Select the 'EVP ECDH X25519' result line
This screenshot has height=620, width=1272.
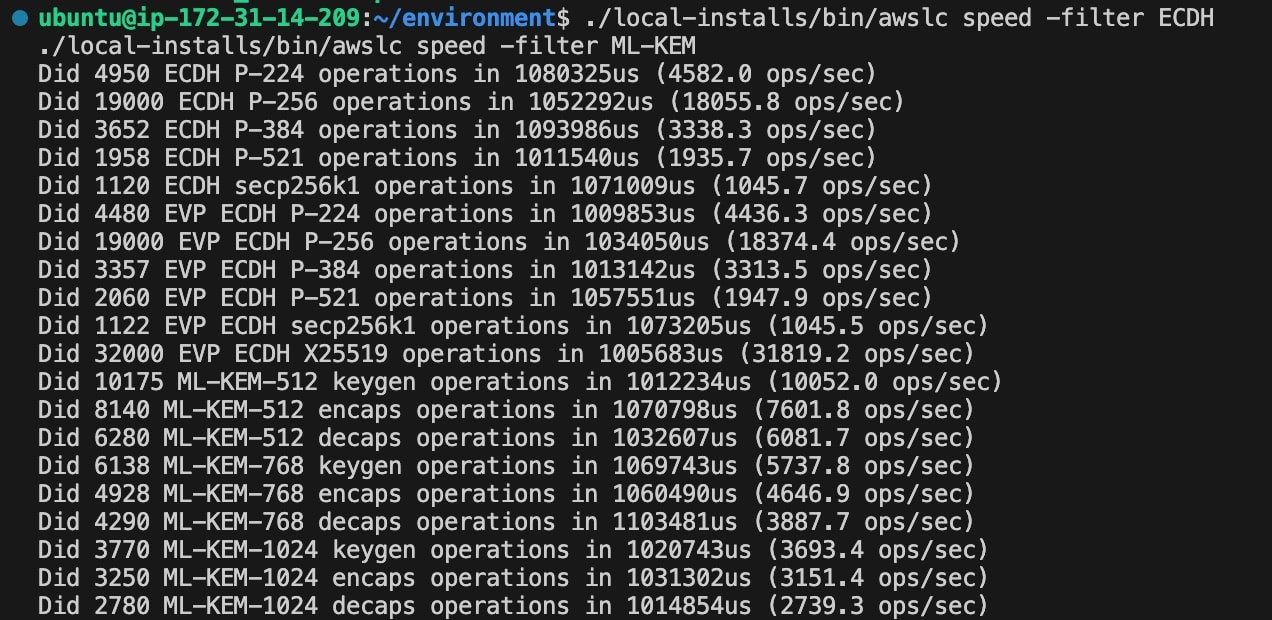[x=506, y=354]
